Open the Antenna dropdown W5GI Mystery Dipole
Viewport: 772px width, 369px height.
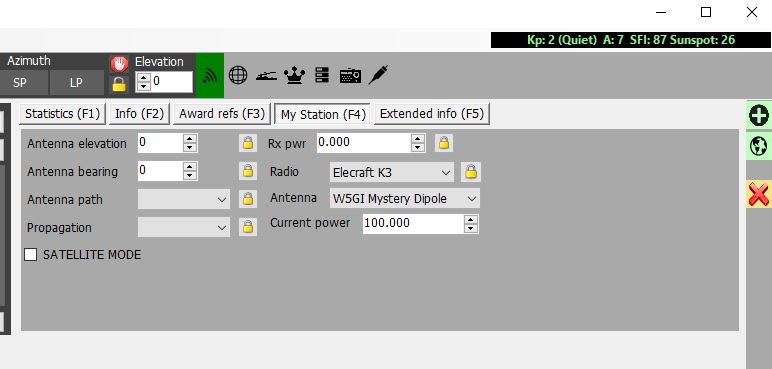(405, 199)
